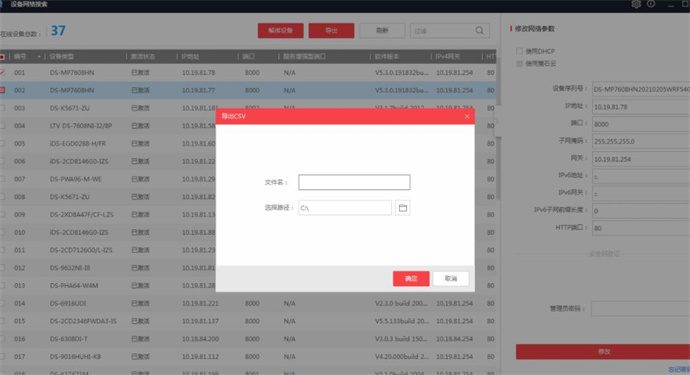Screen dimensions: 690x375
Task: Click the 子网掩码 field showing 255.255.255.0
Action: 641,141
